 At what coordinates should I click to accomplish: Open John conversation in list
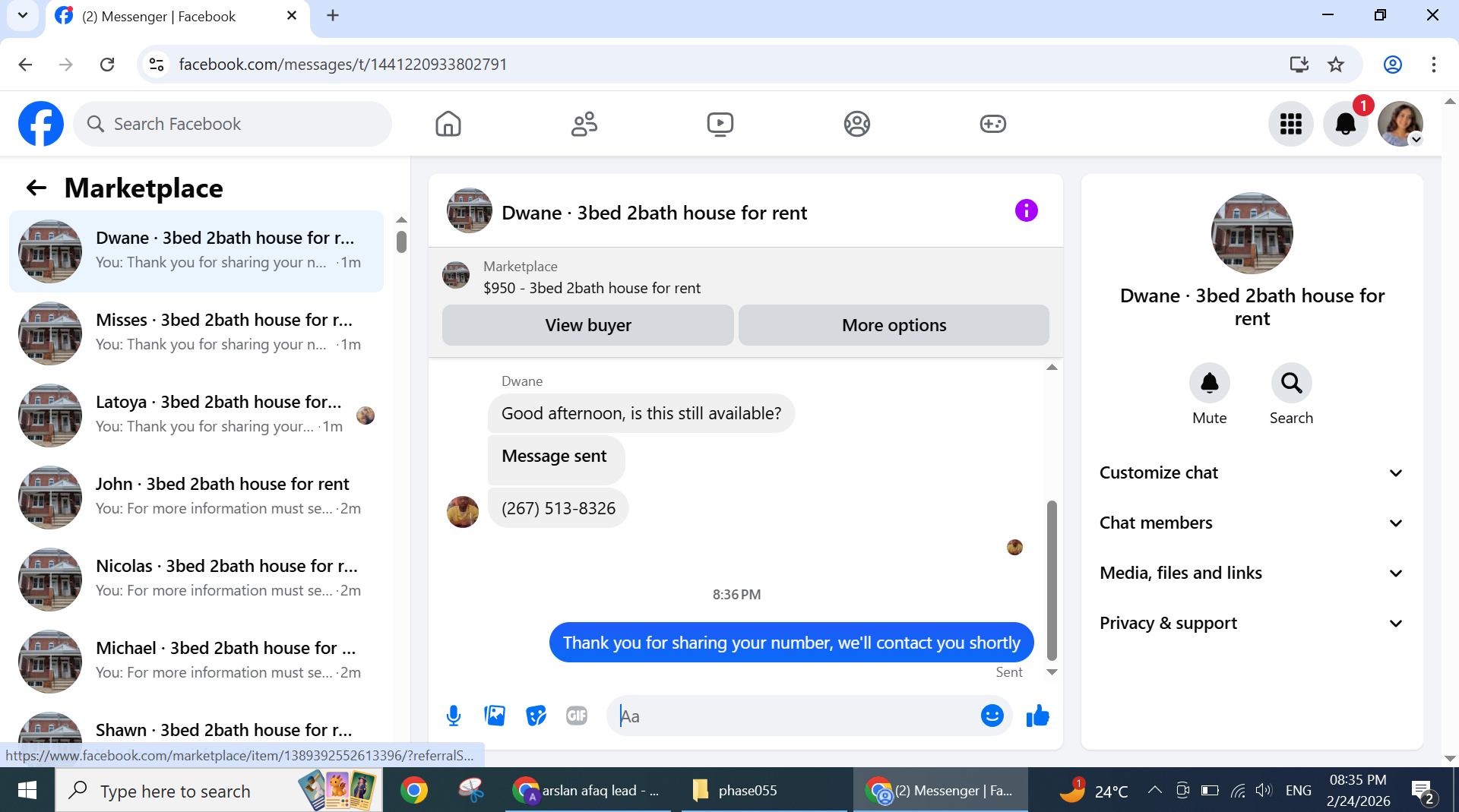click(197, 497)
